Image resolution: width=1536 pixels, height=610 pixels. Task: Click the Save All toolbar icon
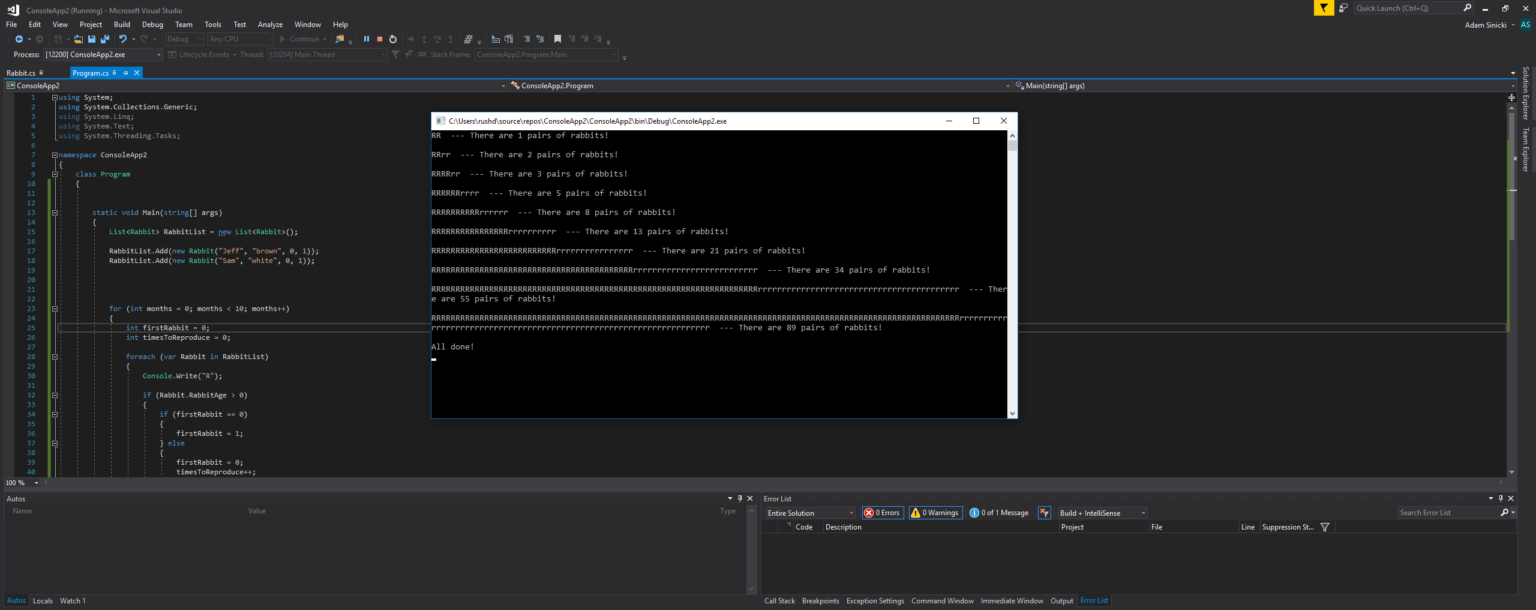tap(104, 39)
